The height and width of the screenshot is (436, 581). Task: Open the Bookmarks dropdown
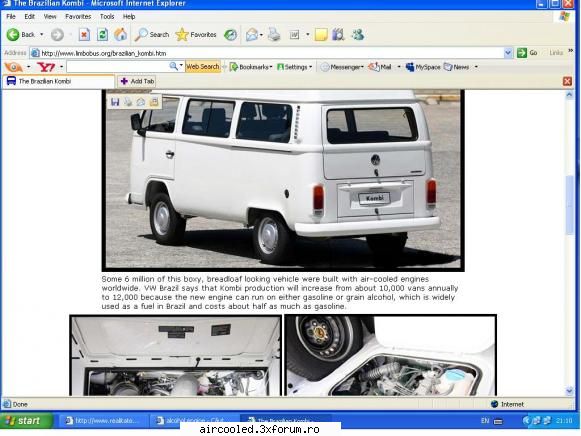click(251, 67)
